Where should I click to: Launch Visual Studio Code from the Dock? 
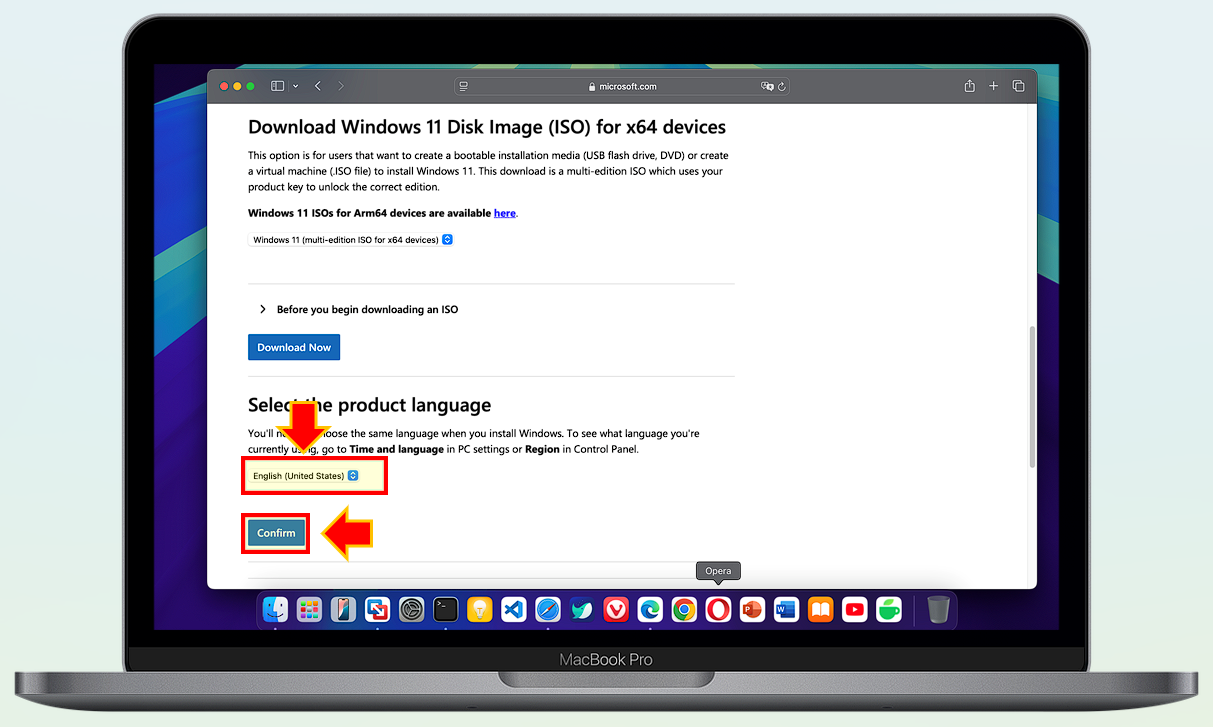pyautogui.click(x=513, y=609)
